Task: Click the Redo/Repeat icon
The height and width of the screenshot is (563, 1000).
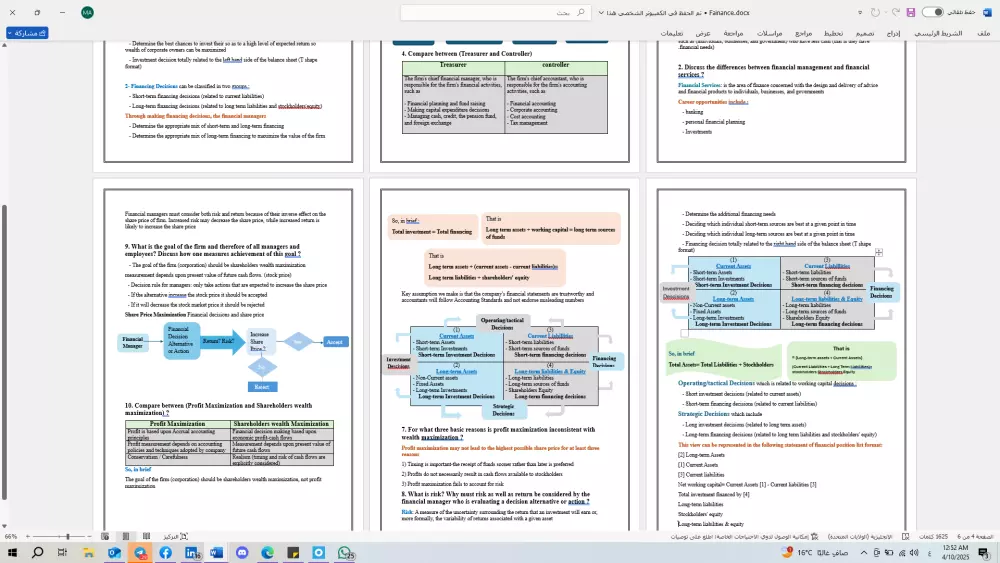Action: coord(875,12)
